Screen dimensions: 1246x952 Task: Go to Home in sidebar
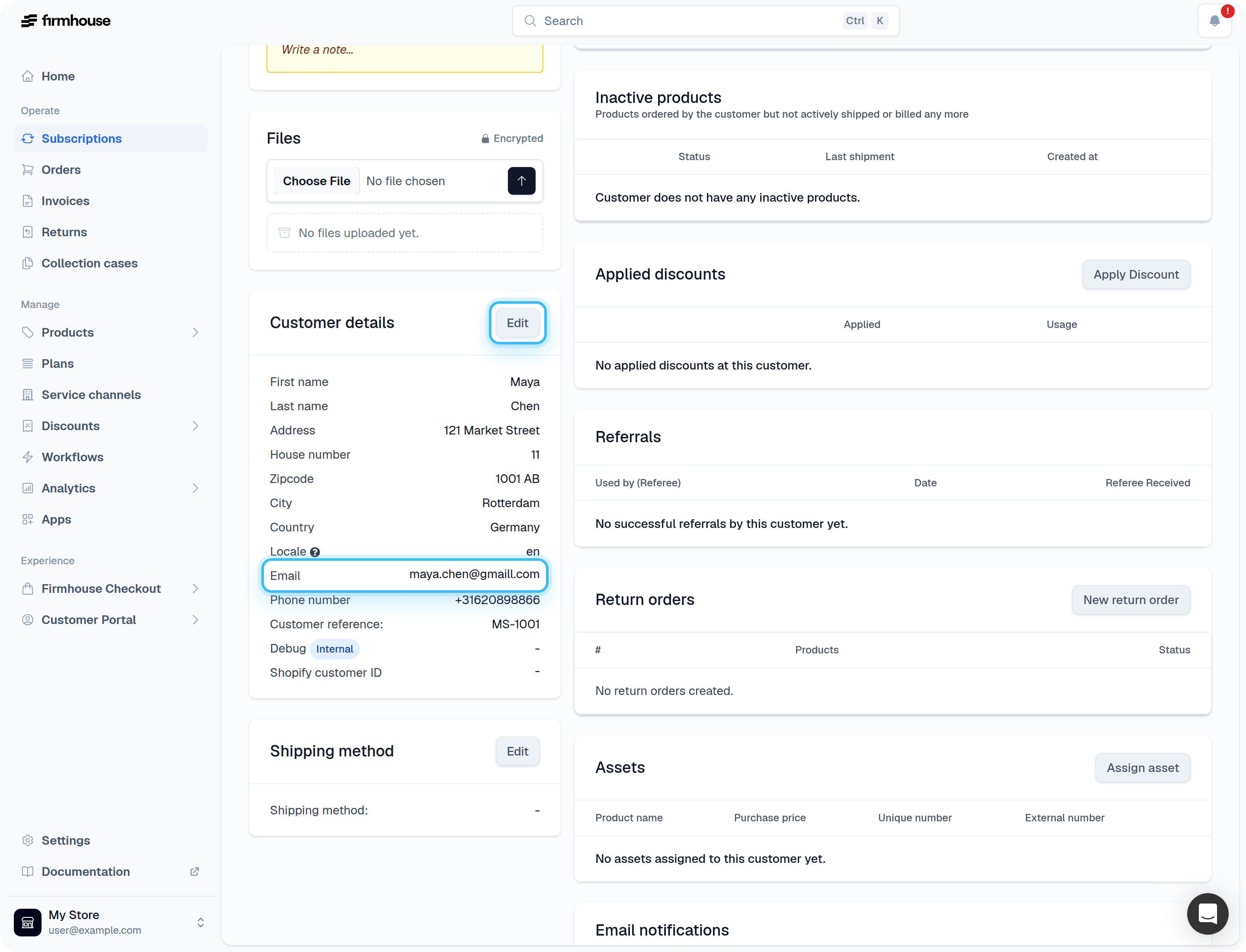tap(110, 76)
